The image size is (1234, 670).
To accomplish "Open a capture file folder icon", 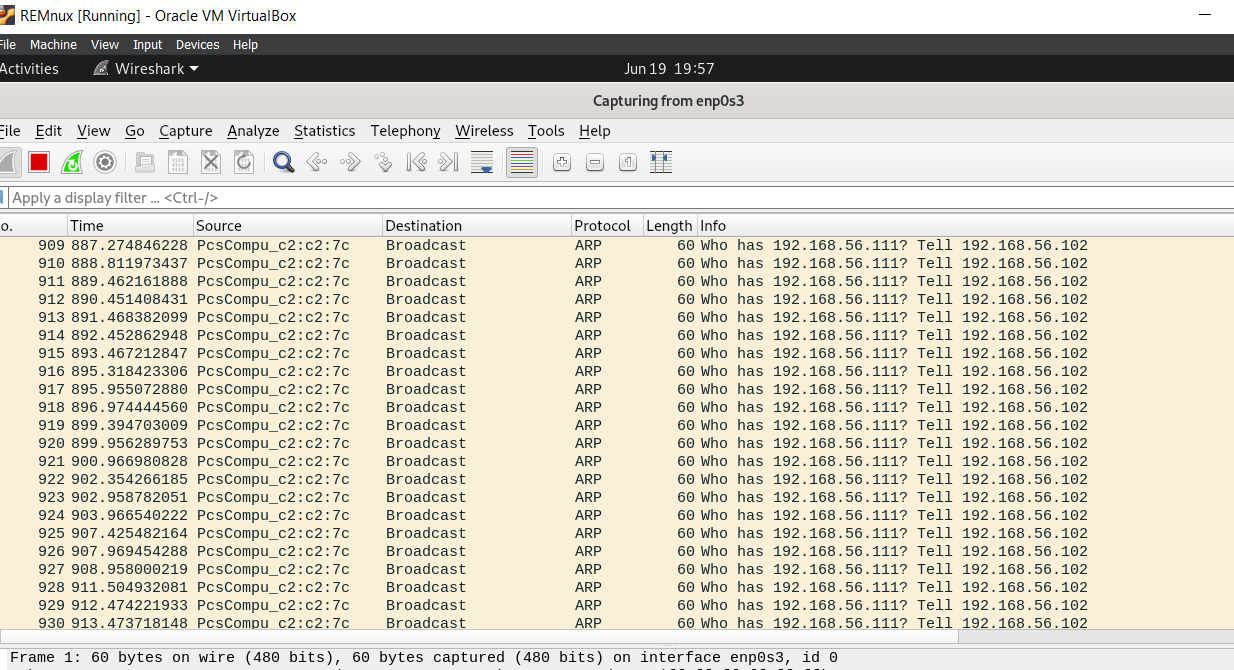I will point(145,162).
